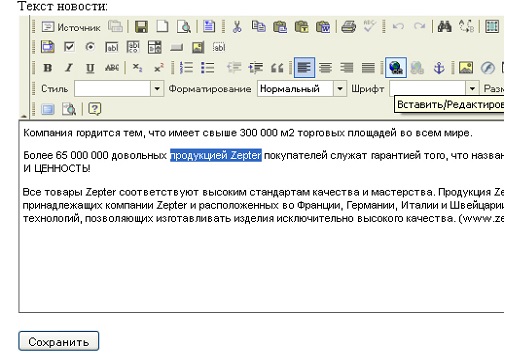505x361 pixels.
Task: Toggle subscript formatting
Action: tap(137, 68)
